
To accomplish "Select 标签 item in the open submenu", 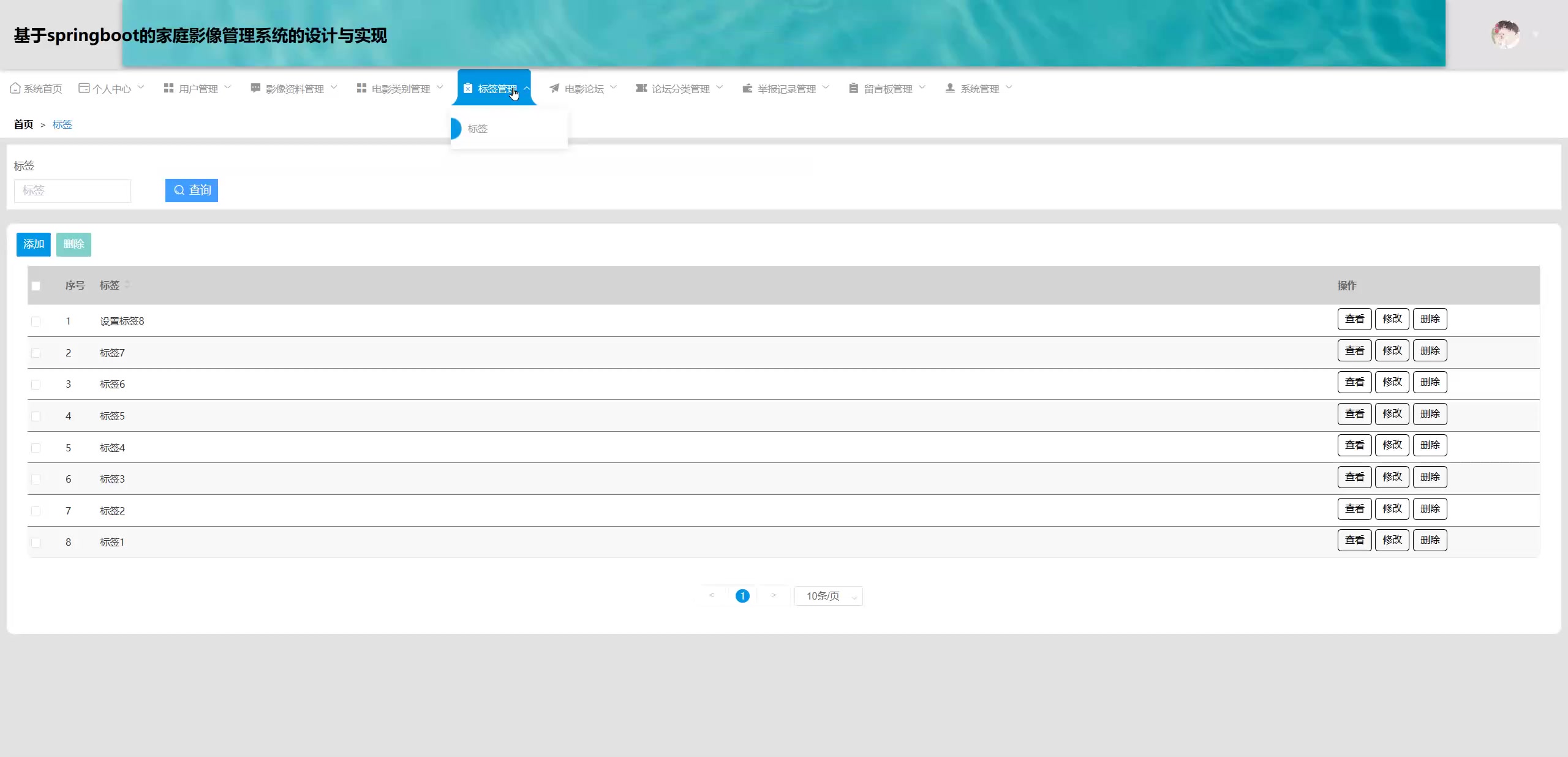I will [x=478, y=129].
